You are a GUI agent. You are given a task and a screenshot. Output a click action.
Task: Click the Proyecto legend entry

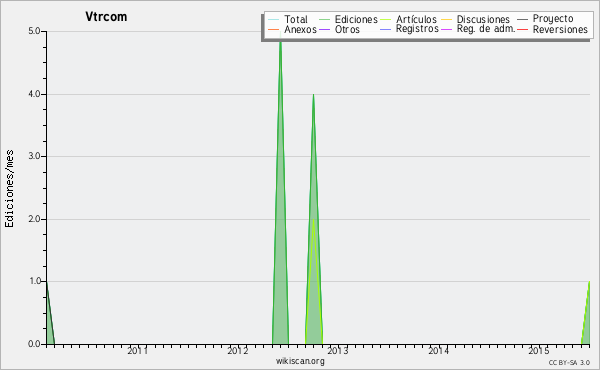(545, 19)
